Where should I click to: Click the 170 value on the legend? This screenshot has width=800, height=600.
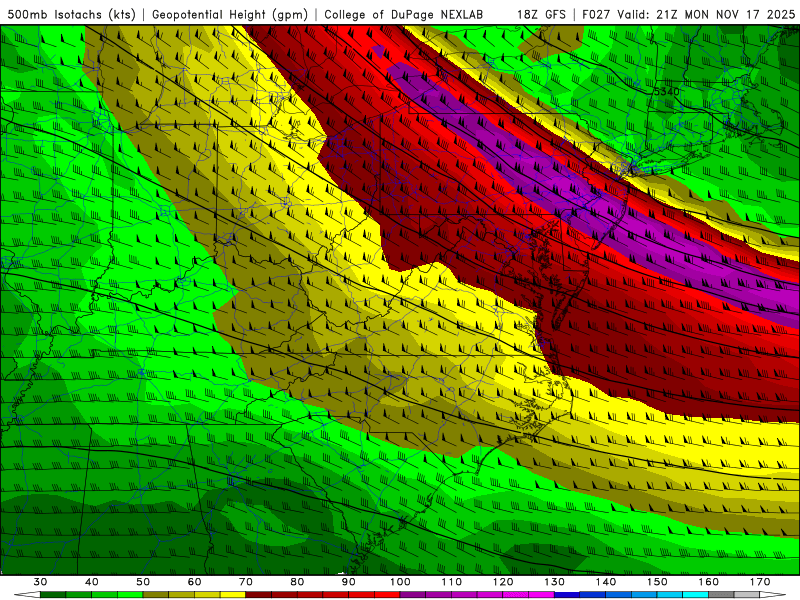[760, 582]
